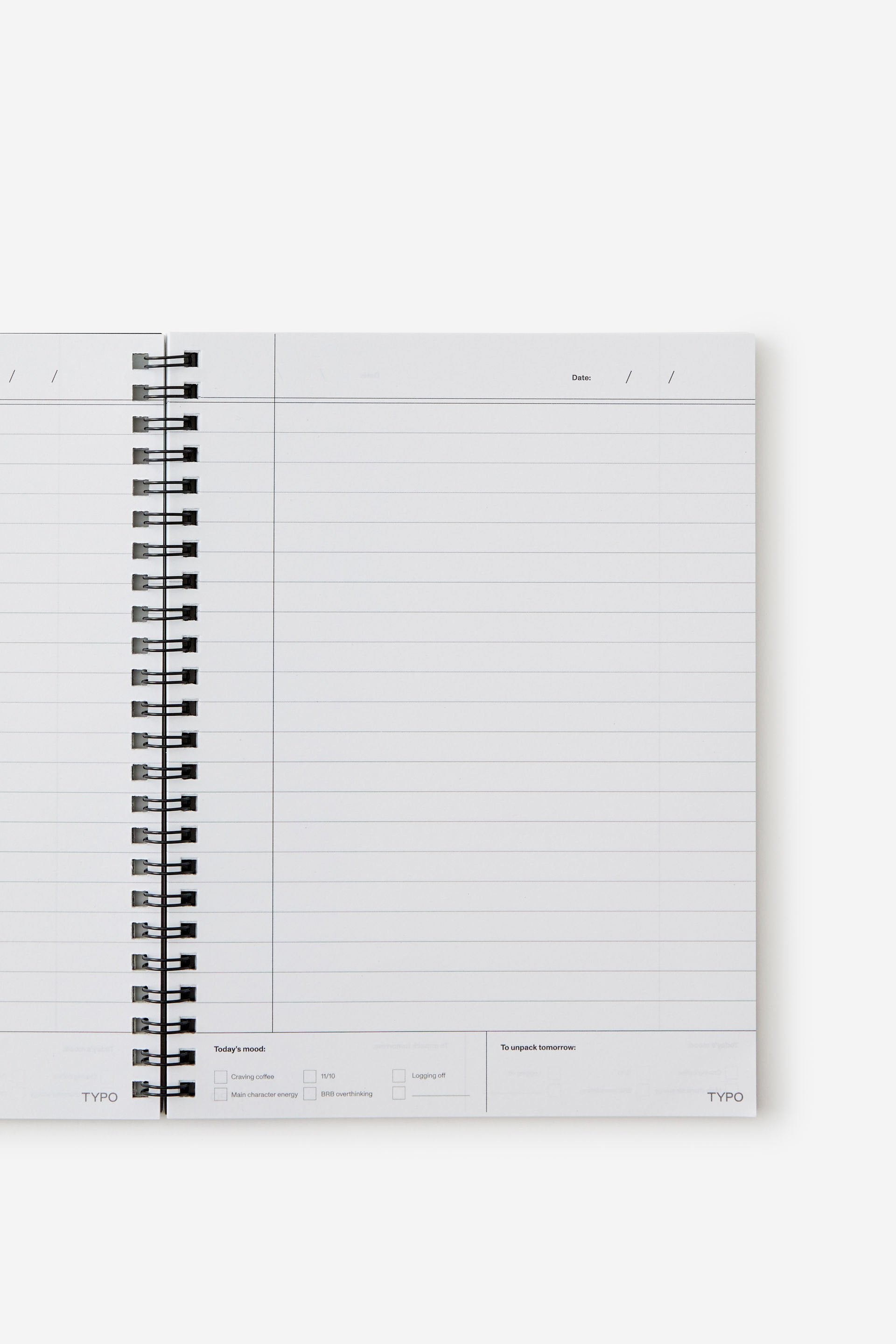Image resolution: width=896 pixels, height=1344 pixels.
Task: Click the Date: label on the right page
Action: click(581, 378)
